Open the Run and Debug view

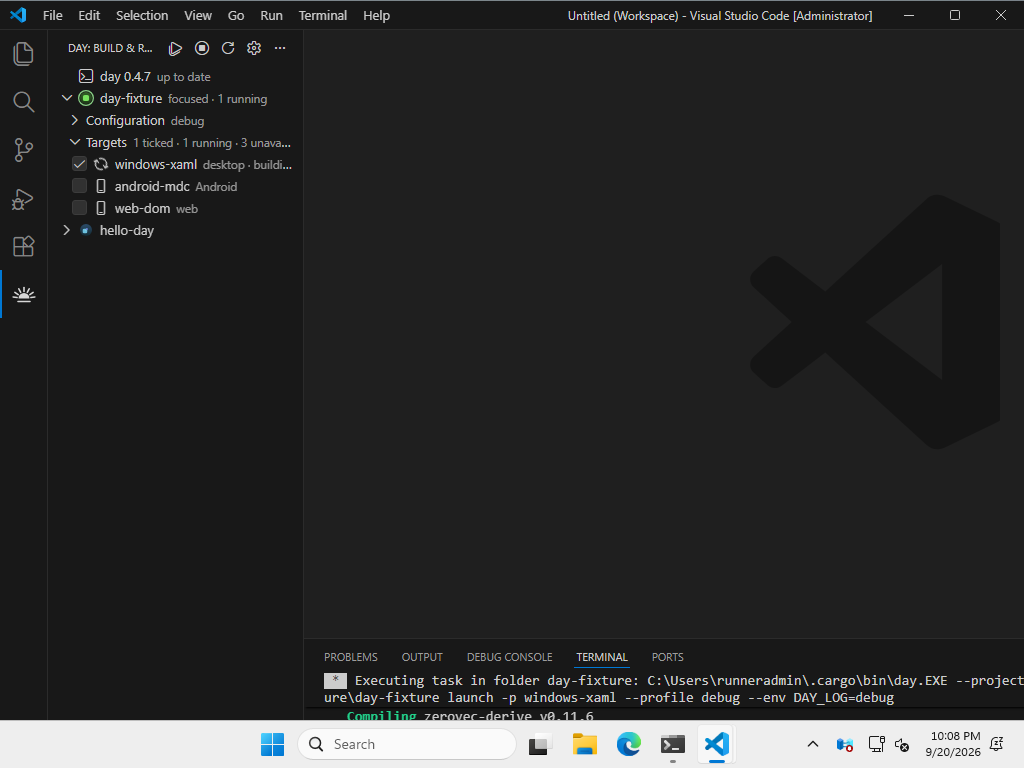click(24, 199)
